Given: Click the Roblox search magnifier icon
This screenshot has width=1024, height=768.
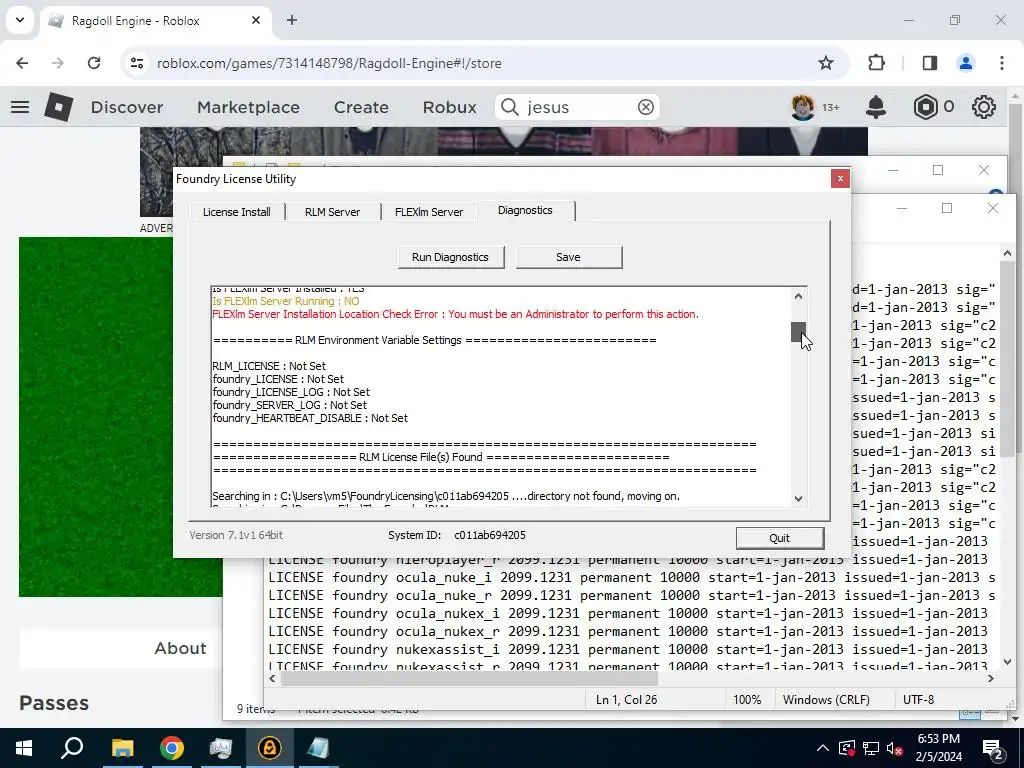Looking at the screenshot, I should click(x=509, y=107).
